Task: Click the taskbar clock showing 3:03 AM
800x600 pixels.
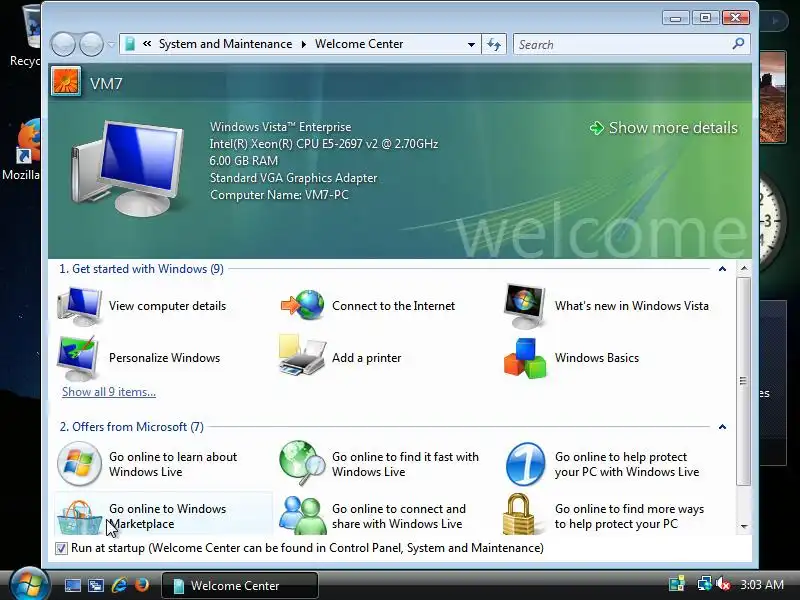Action: (x=762, y=584)
